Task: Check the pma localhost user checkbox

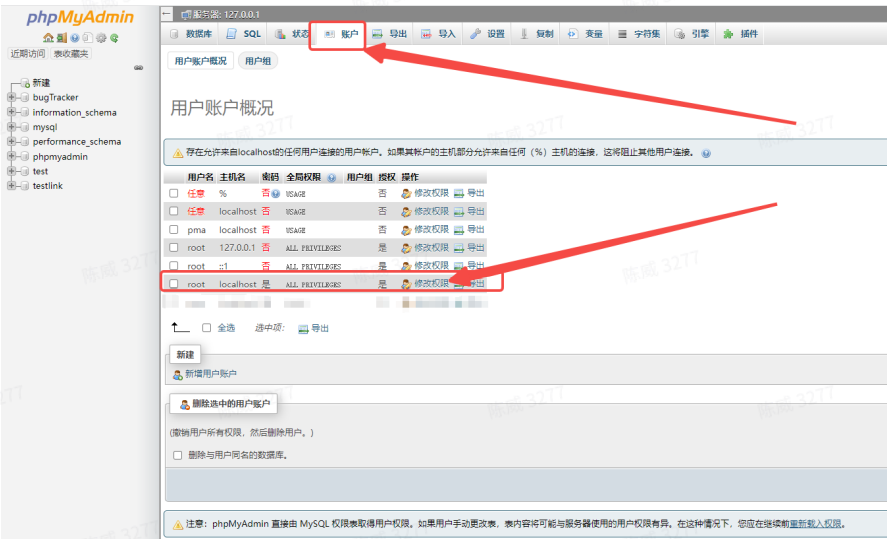Action: pos(173,230)
